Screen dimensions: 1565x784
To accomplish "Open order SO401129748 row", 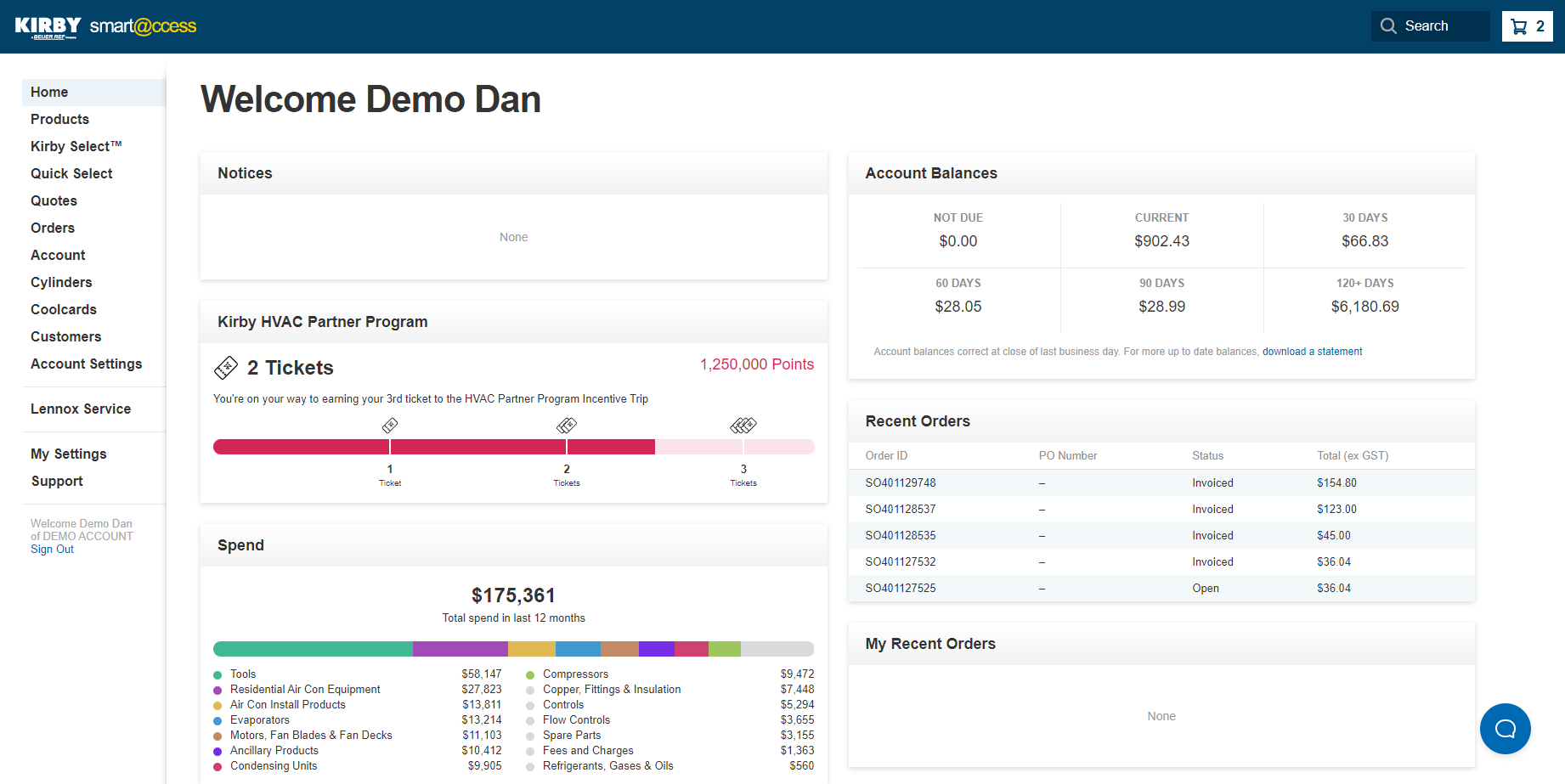I will click(901, 482).
